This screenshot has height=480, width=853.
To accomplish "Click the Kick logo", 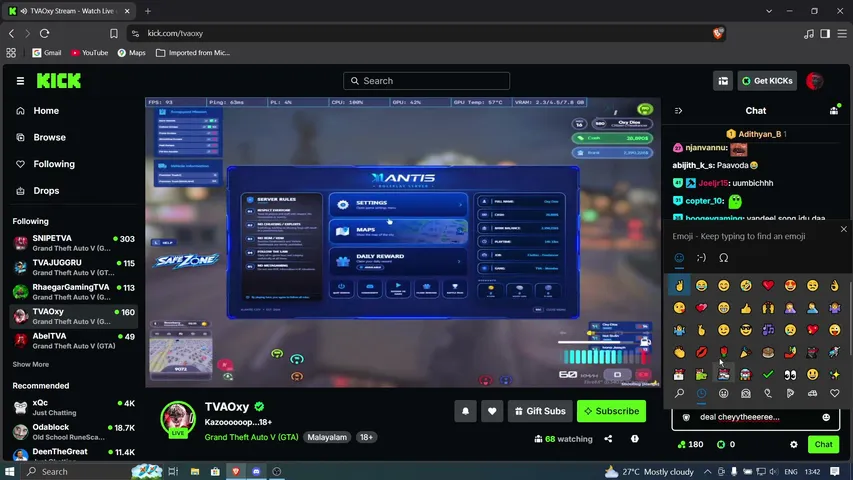I will (x=59, y=81).
